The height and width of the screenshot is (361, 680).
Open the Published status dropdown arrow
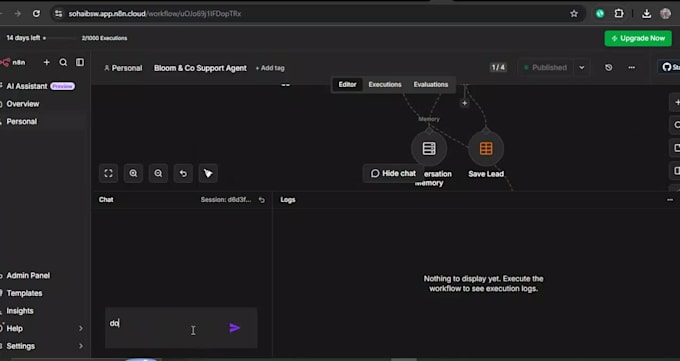click(x=582, y=68)
